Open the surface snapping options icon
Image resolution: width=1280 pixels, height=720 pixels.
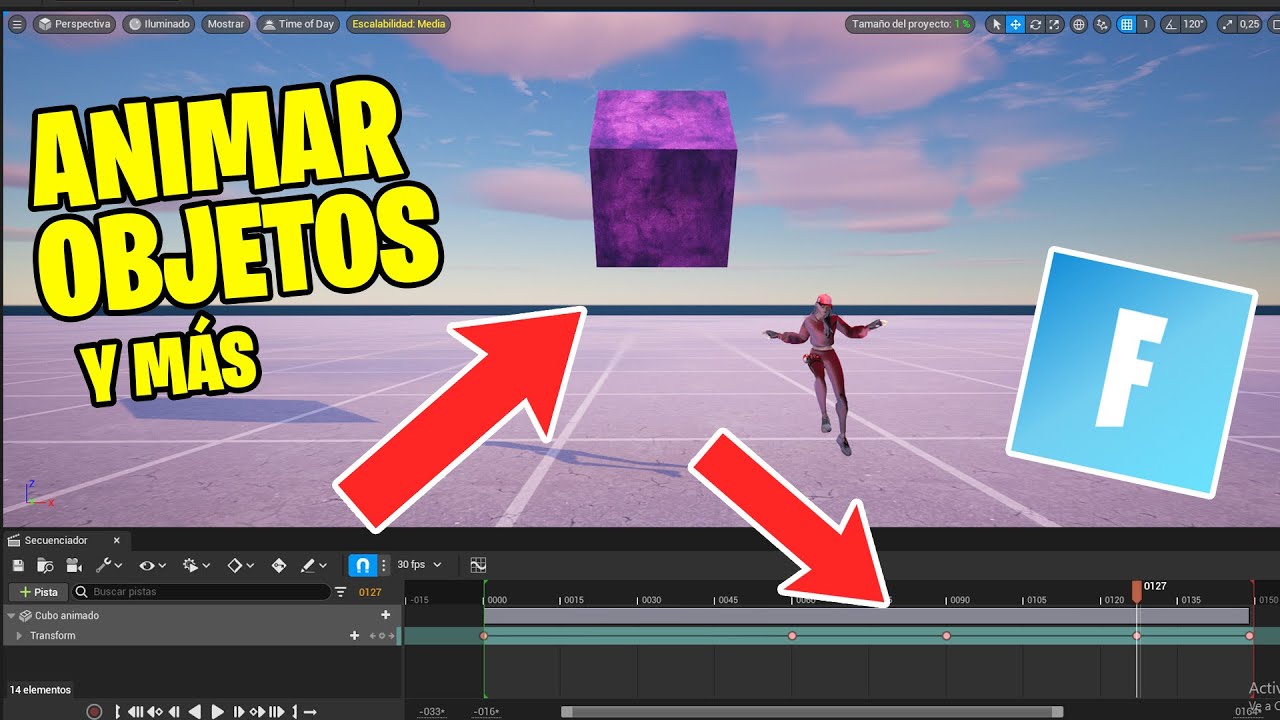pos(1102,24)
